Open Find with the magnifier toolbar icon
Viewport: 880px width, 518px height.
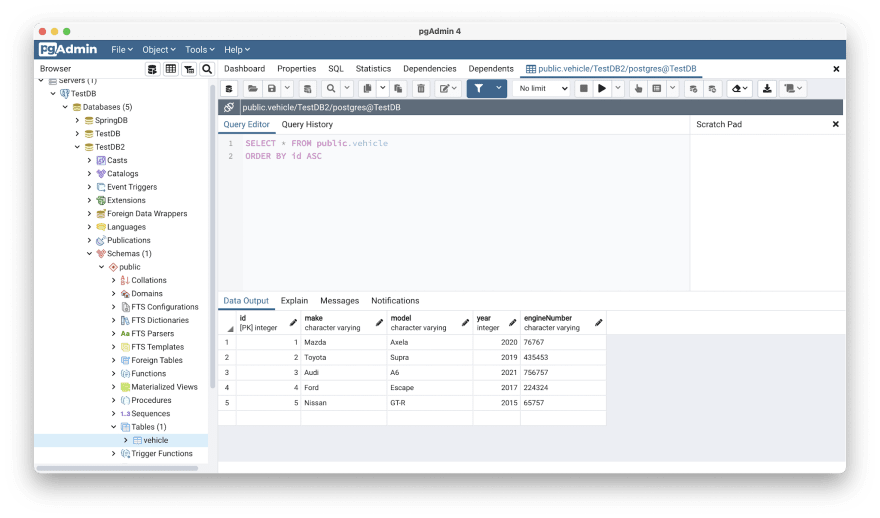pos(331,89)
